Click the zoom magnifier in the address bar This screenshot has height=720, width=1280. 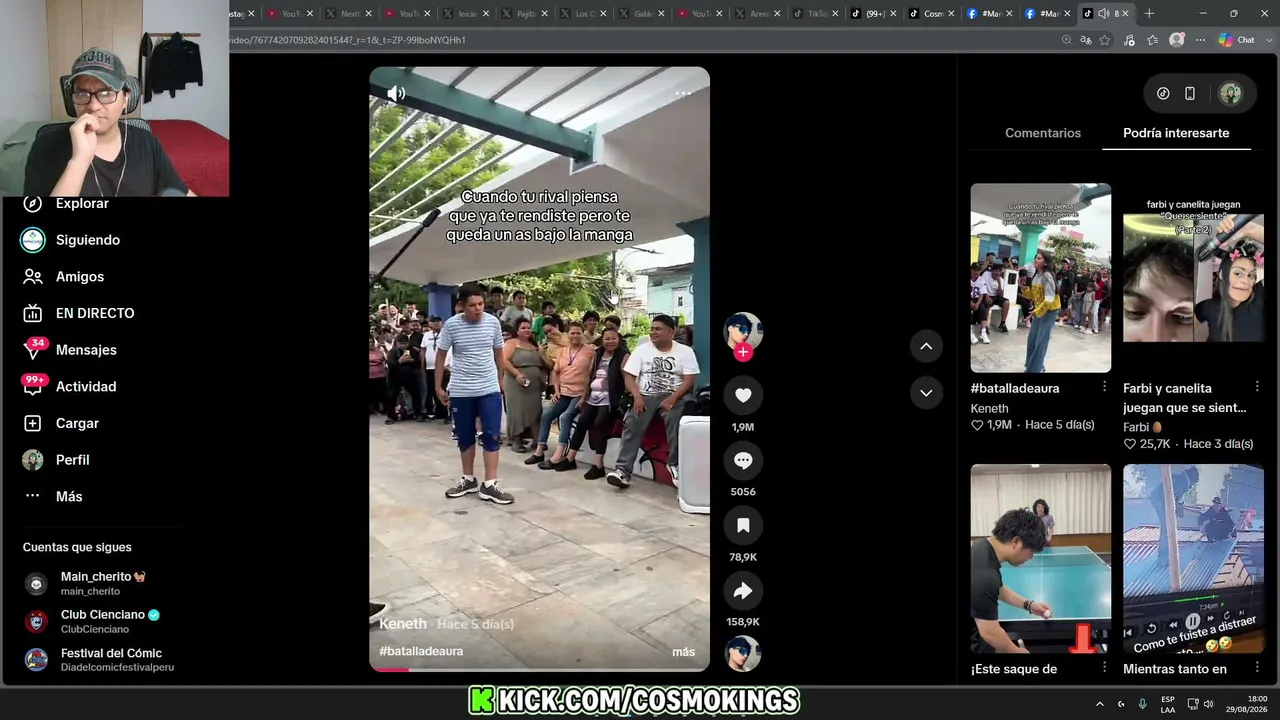(1067, 40)
